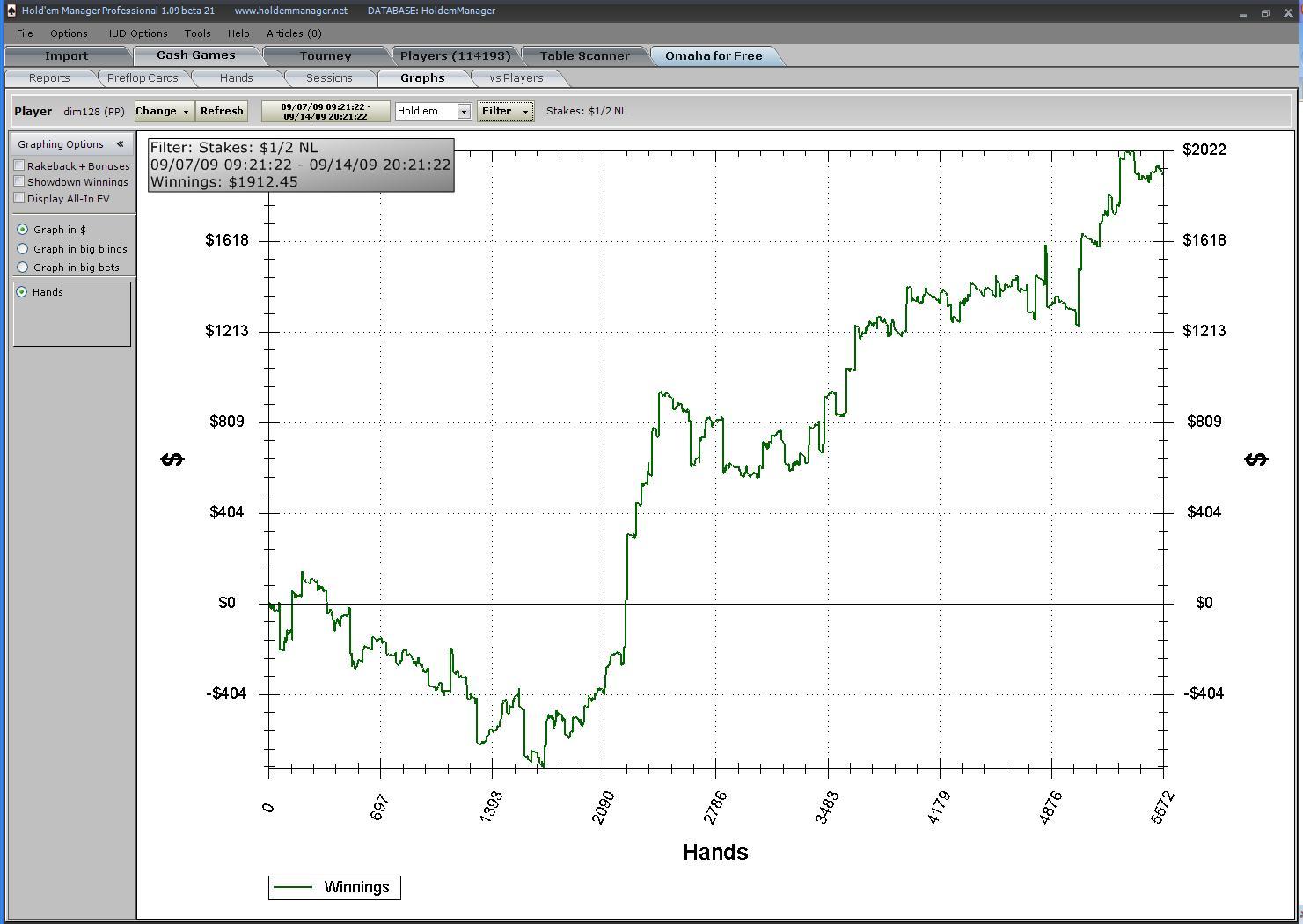Image resolution: width=1303 pixels, height=924 pixels.
Task: Open the Change player dropdown
Action: coord(164,111)
